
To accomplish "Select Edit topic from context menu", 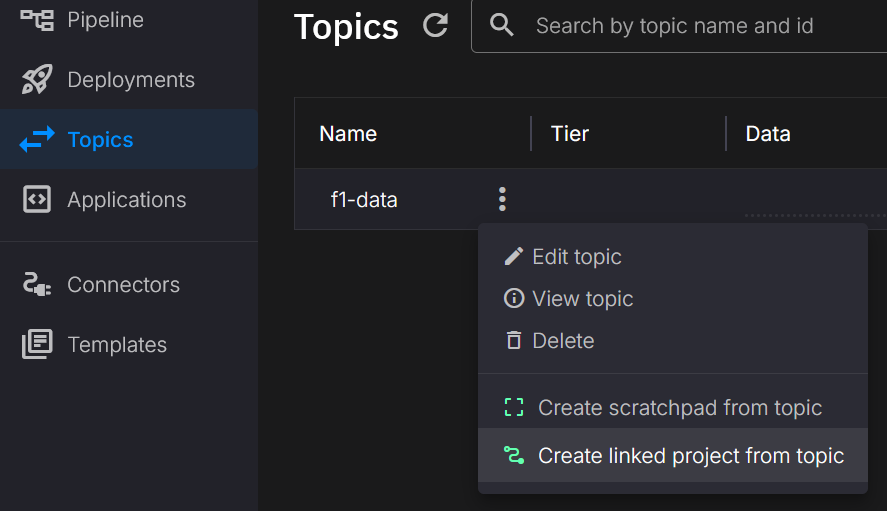I will pyautogui.click(x=576, y=257).
